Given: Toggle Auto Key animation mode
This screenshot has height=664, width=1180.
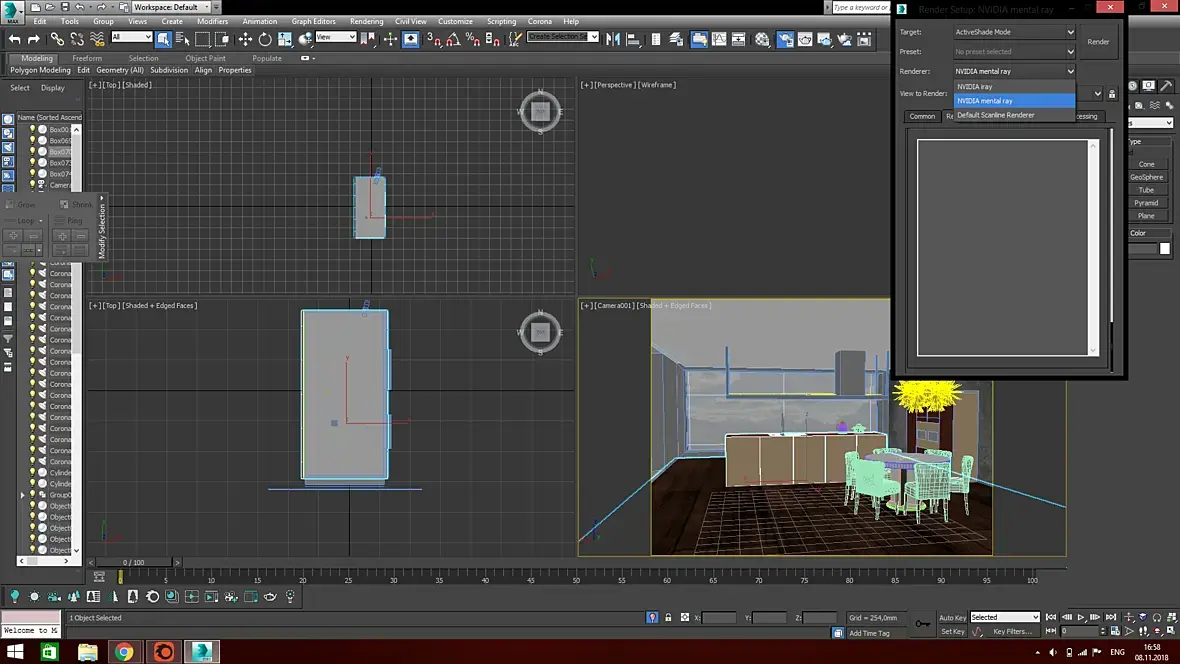Looking at the screenshot, I should pos(952,617).
